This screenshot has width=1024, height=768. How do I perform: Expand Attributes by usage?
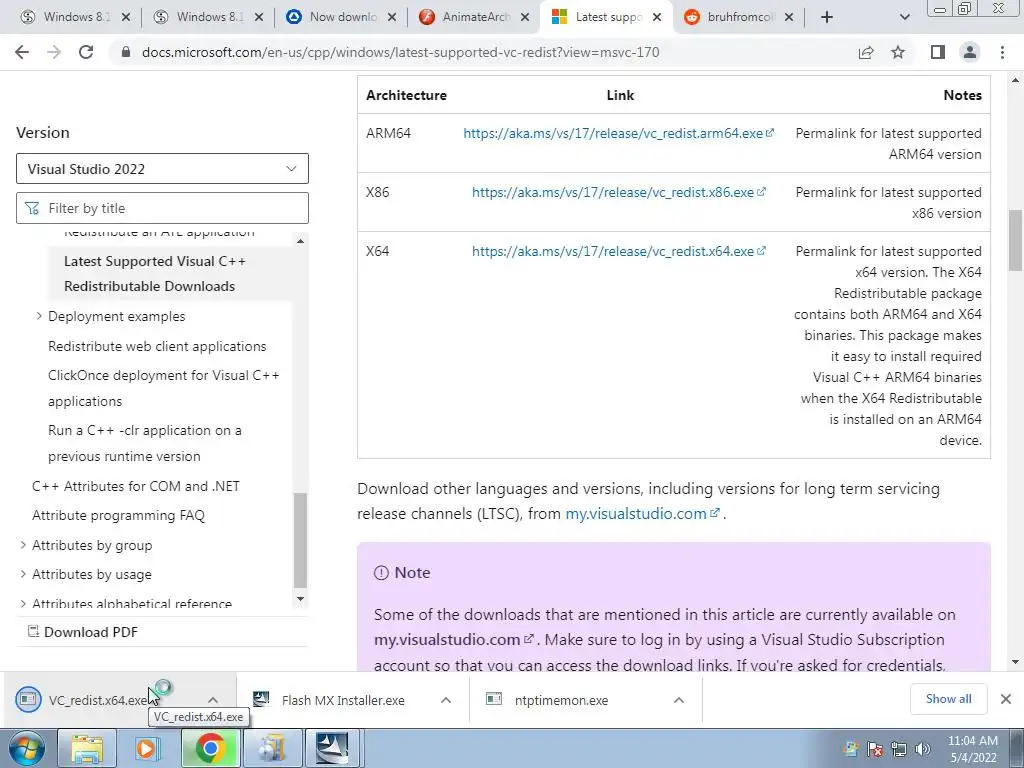click(23, 574)
